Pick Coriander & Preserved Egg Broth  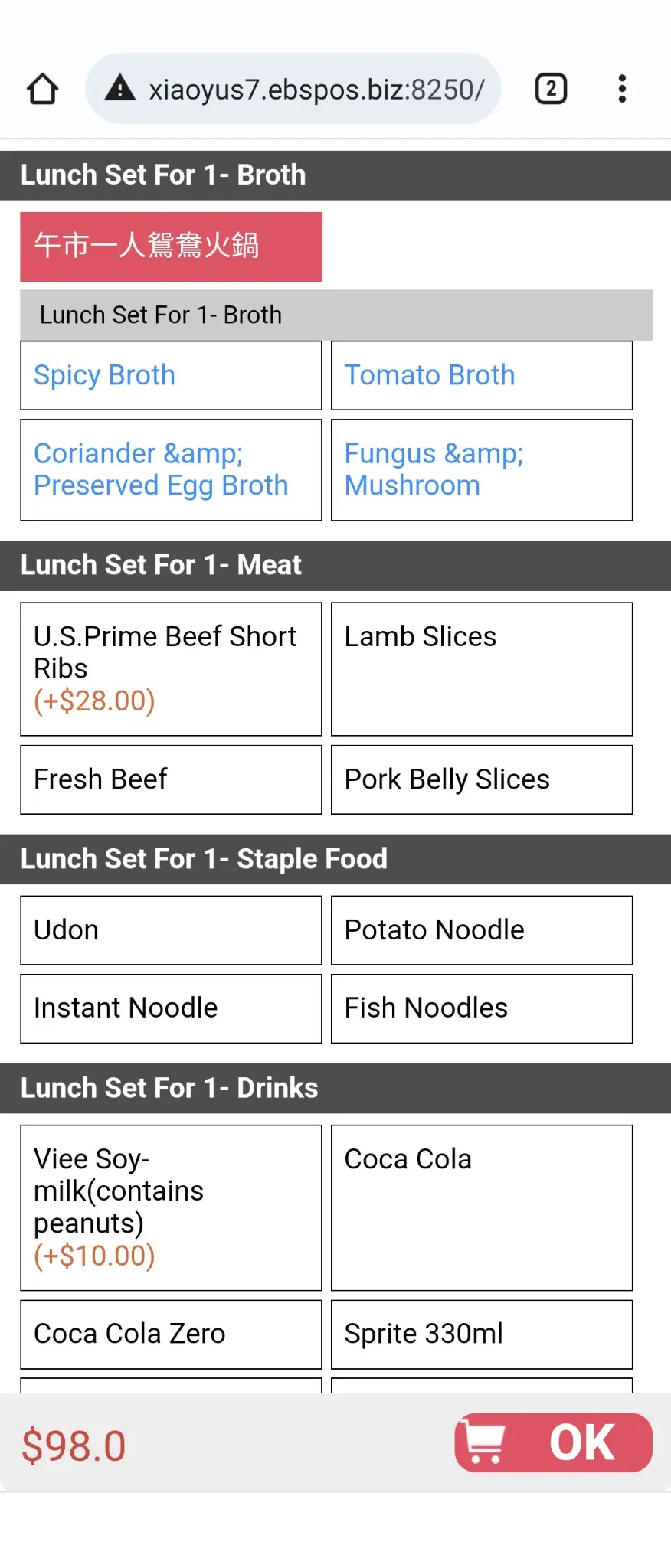pyautogui.click(x=171, y=469)
